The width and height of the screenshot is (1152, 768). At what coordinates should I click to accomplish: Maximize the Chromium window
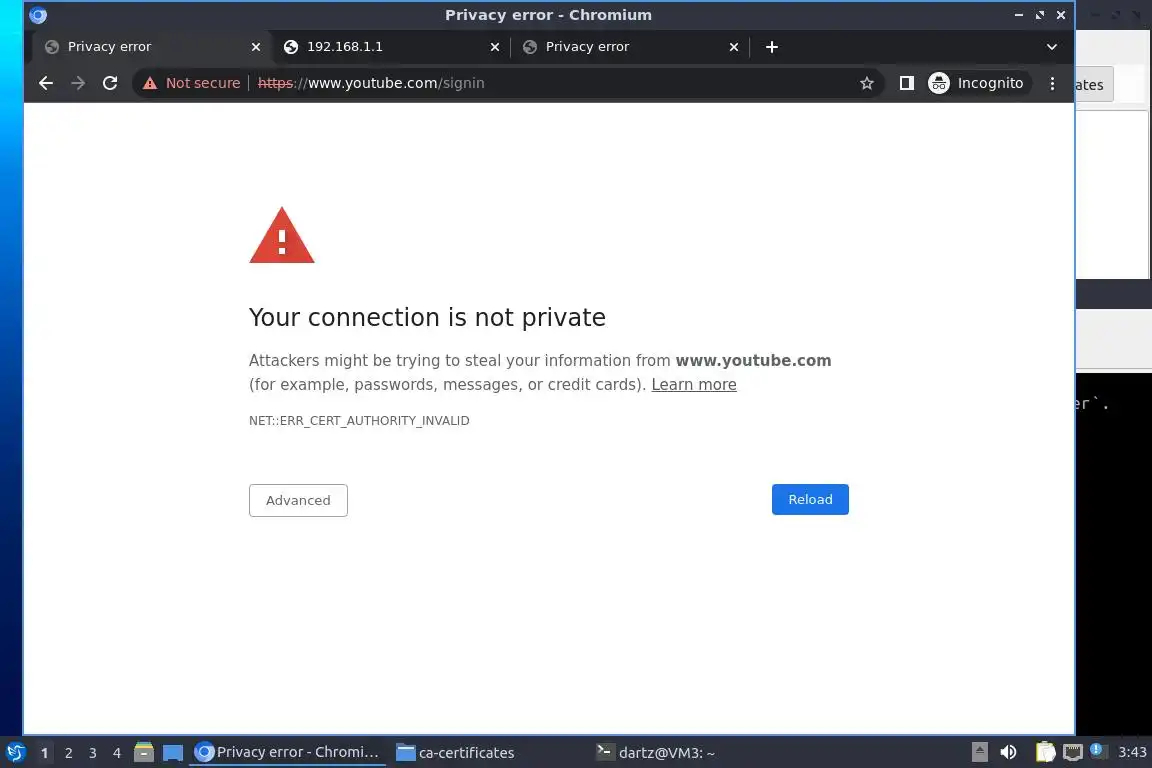click(x=1040, y=15)
